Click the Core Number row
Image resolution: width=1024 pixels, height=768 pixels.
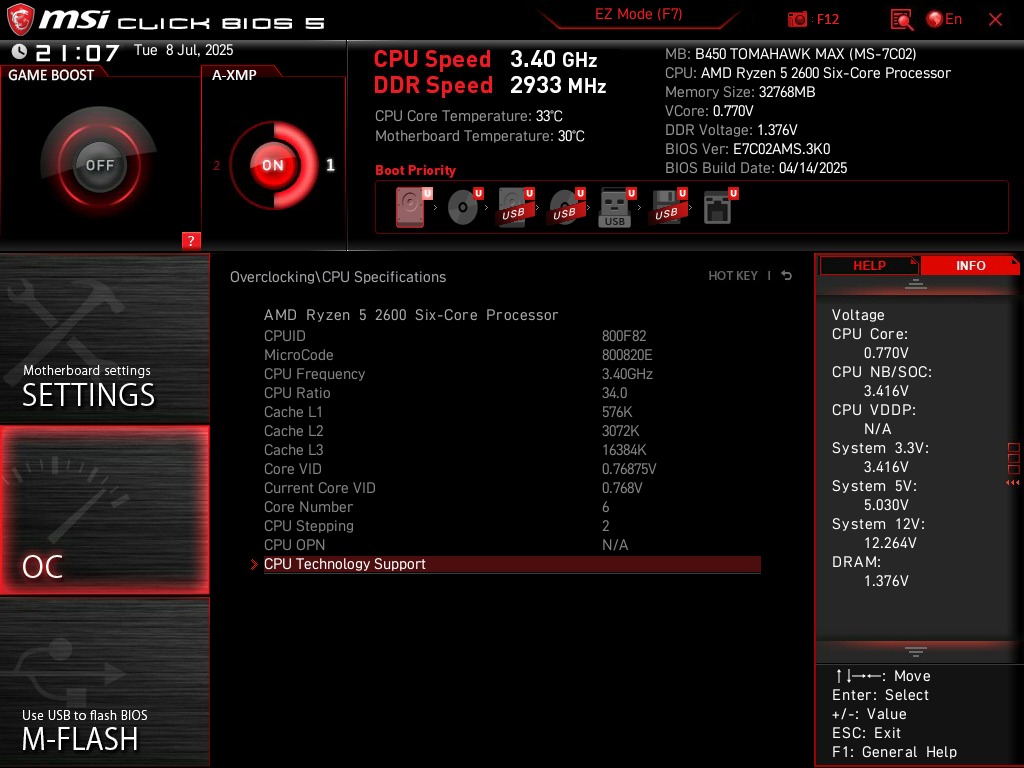point(512,507)
